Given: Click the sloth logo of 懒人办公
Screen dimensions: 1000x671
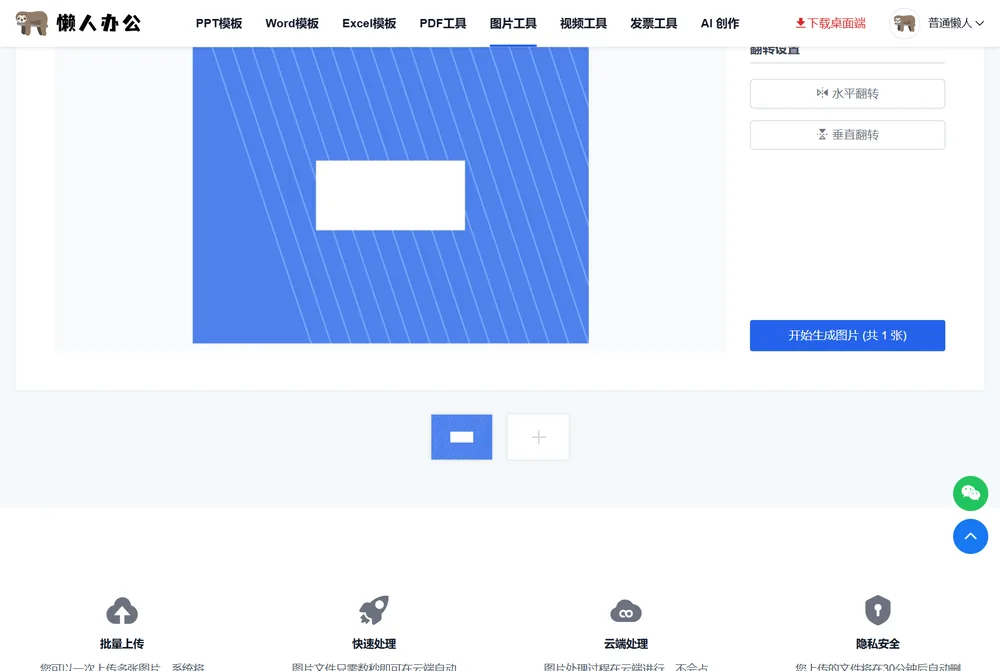Looking at the screenshot, I should [32, 23].
